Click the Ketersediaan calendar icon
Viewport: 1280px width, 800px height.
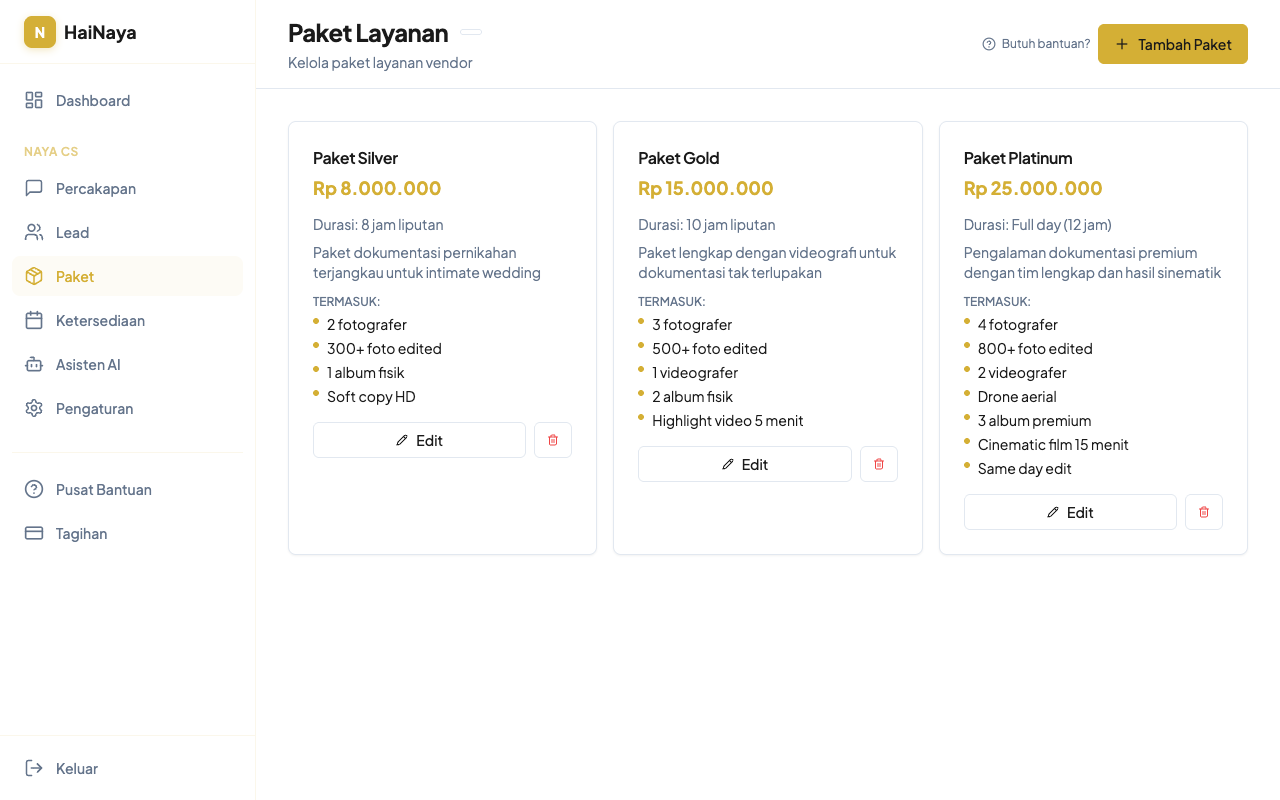(34, 320)
